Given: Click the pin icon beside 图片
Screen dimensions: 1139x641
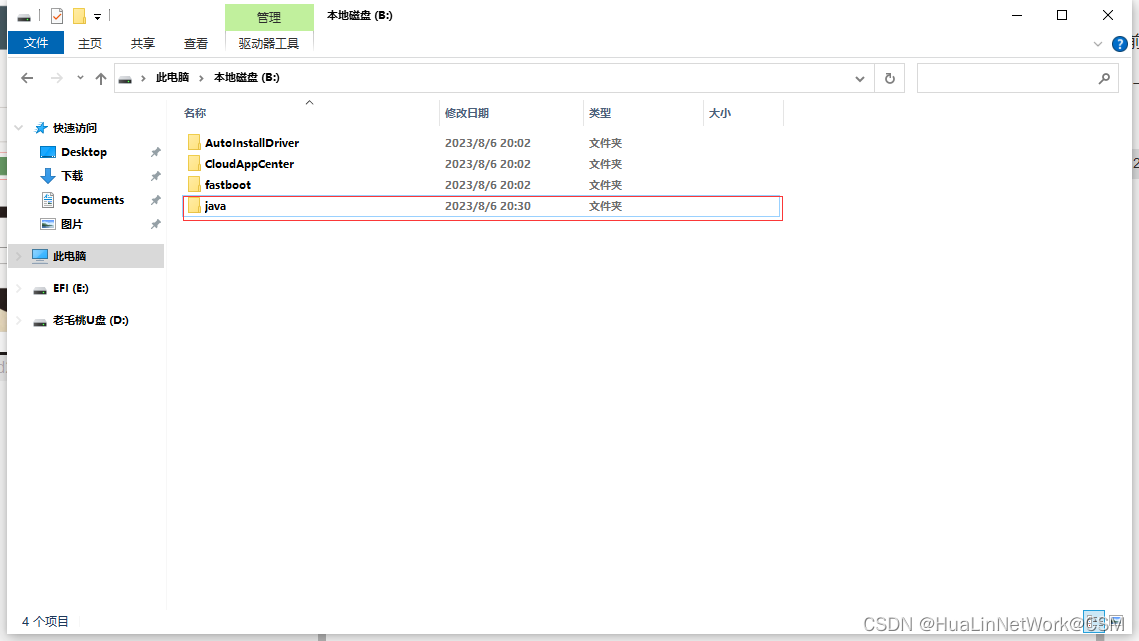Looking at the screenshot, I should [x=155, y=224].
